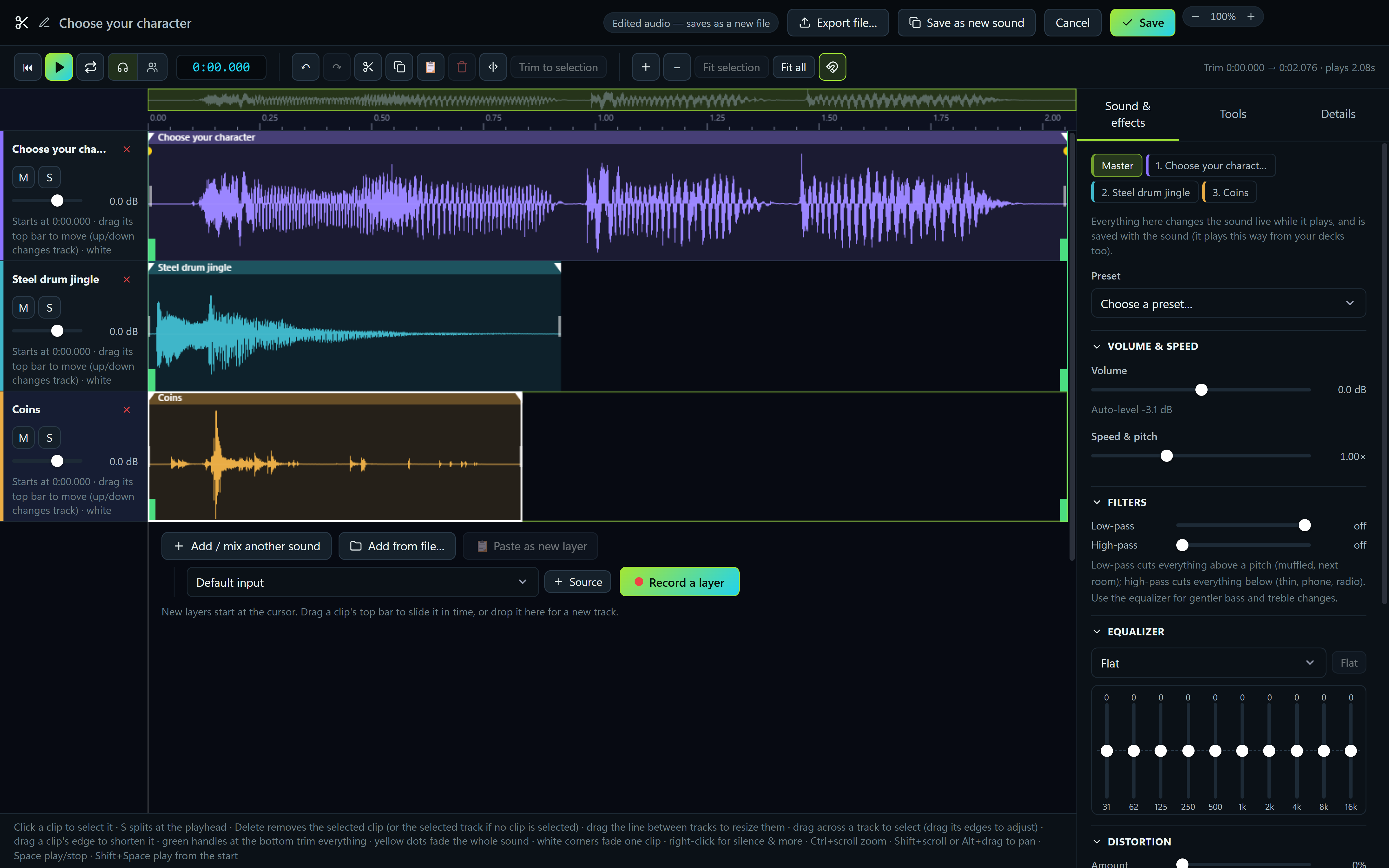
Task: Select the 1. Choose your charact... layer chip
Action: (x=1210, y=165)
